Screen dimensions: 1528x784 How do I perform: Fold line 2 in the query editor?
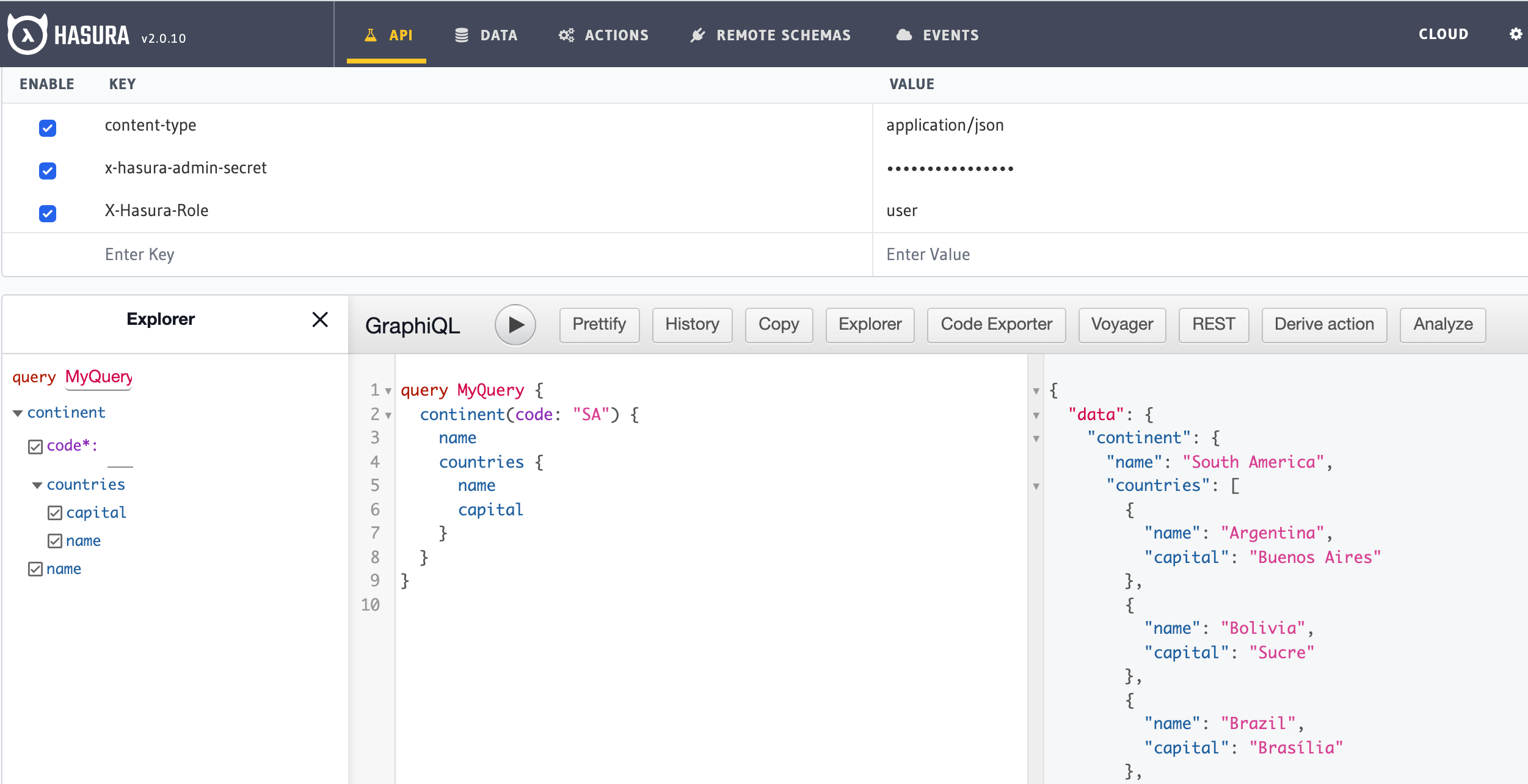(388, 415)
